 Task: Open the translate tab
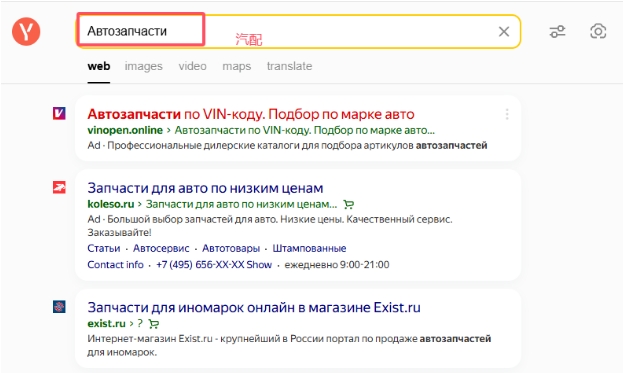(289, 66)
